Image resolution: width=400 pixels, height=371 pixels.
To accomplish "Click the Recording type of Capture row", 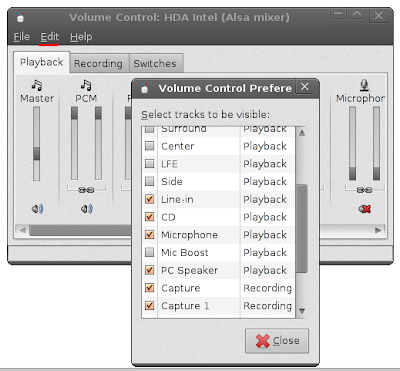I will [x=267, y=288].
